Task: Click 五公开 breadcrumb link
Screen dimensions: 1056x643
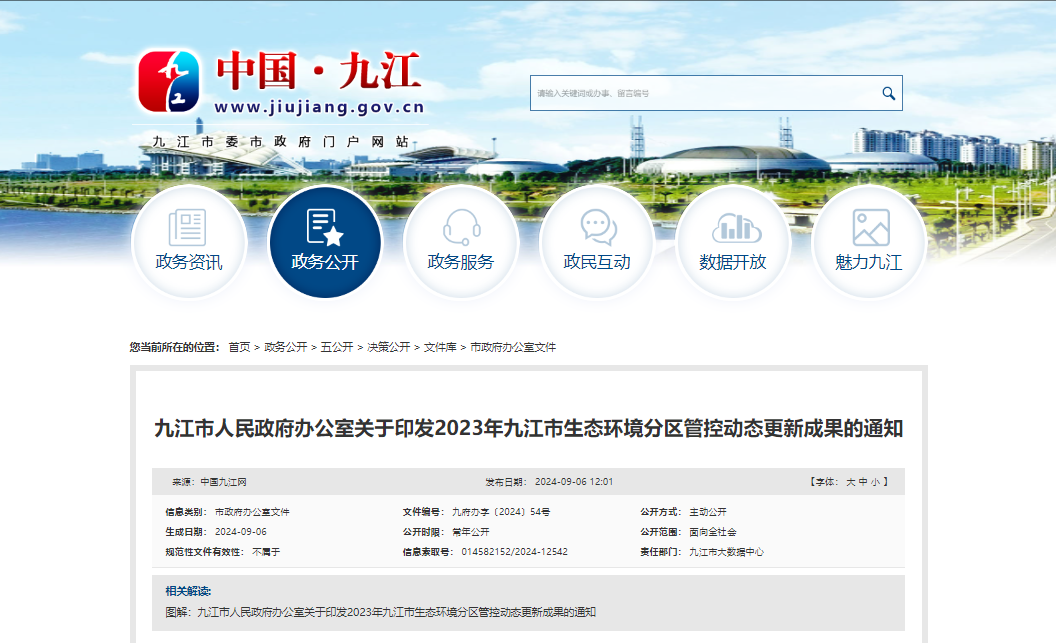Action: (x=337, y=347)
